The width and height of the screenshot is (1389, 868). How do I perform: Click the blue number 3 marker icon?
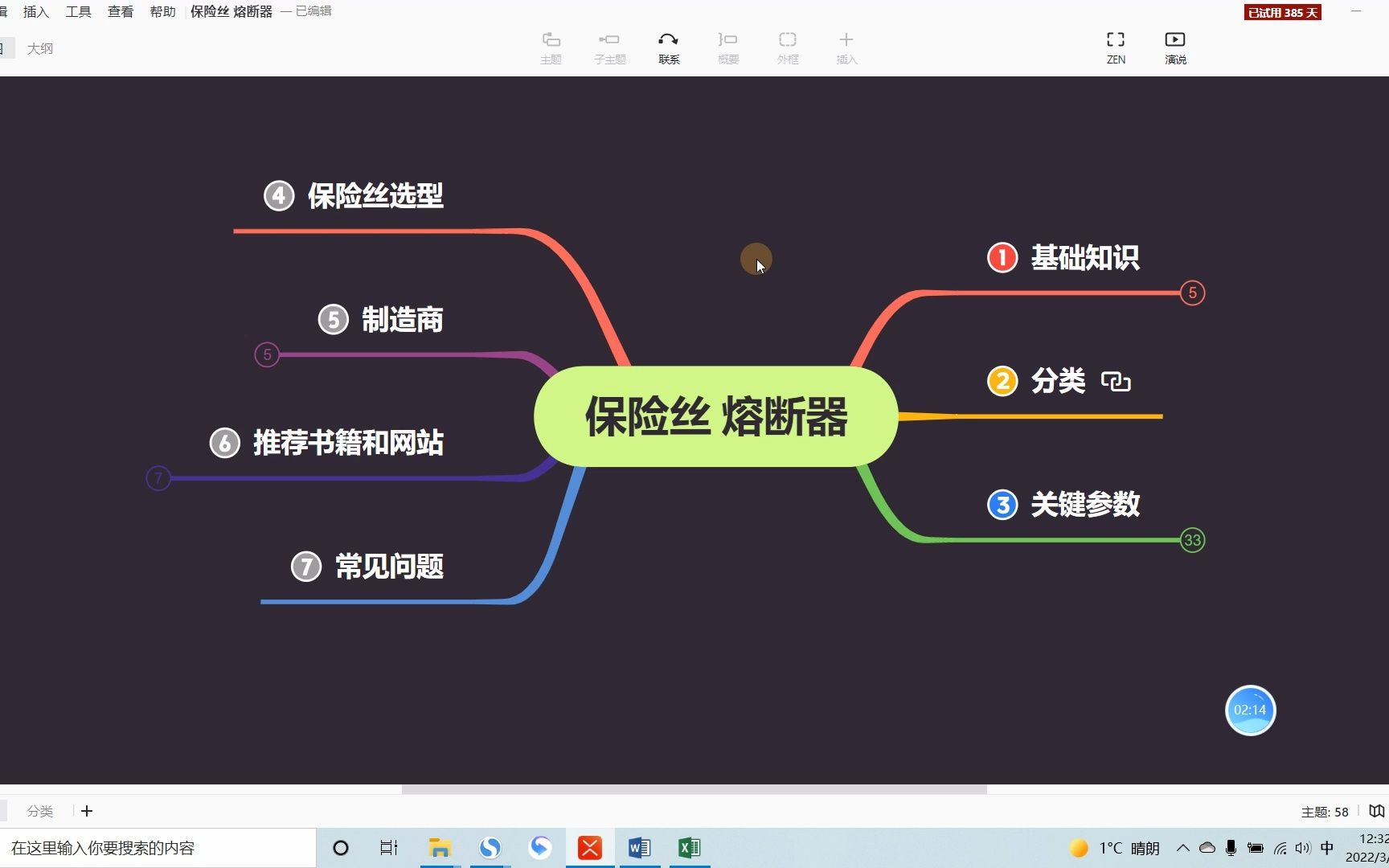(1002, 504)
